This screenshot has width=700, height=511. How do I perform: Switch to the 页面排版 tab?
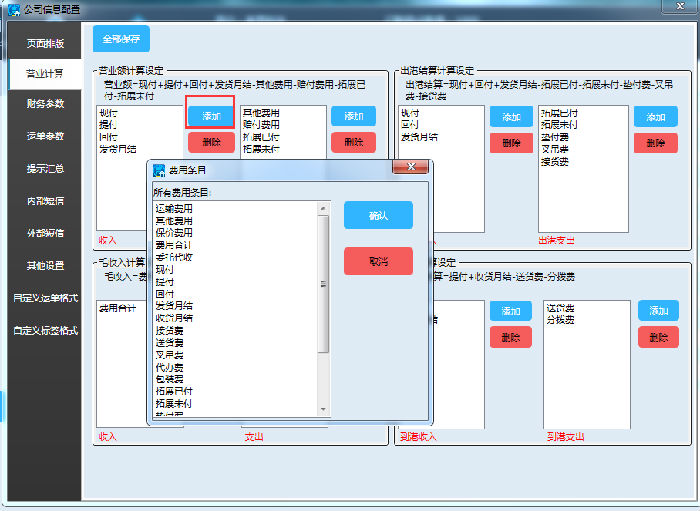pos(45,44)
